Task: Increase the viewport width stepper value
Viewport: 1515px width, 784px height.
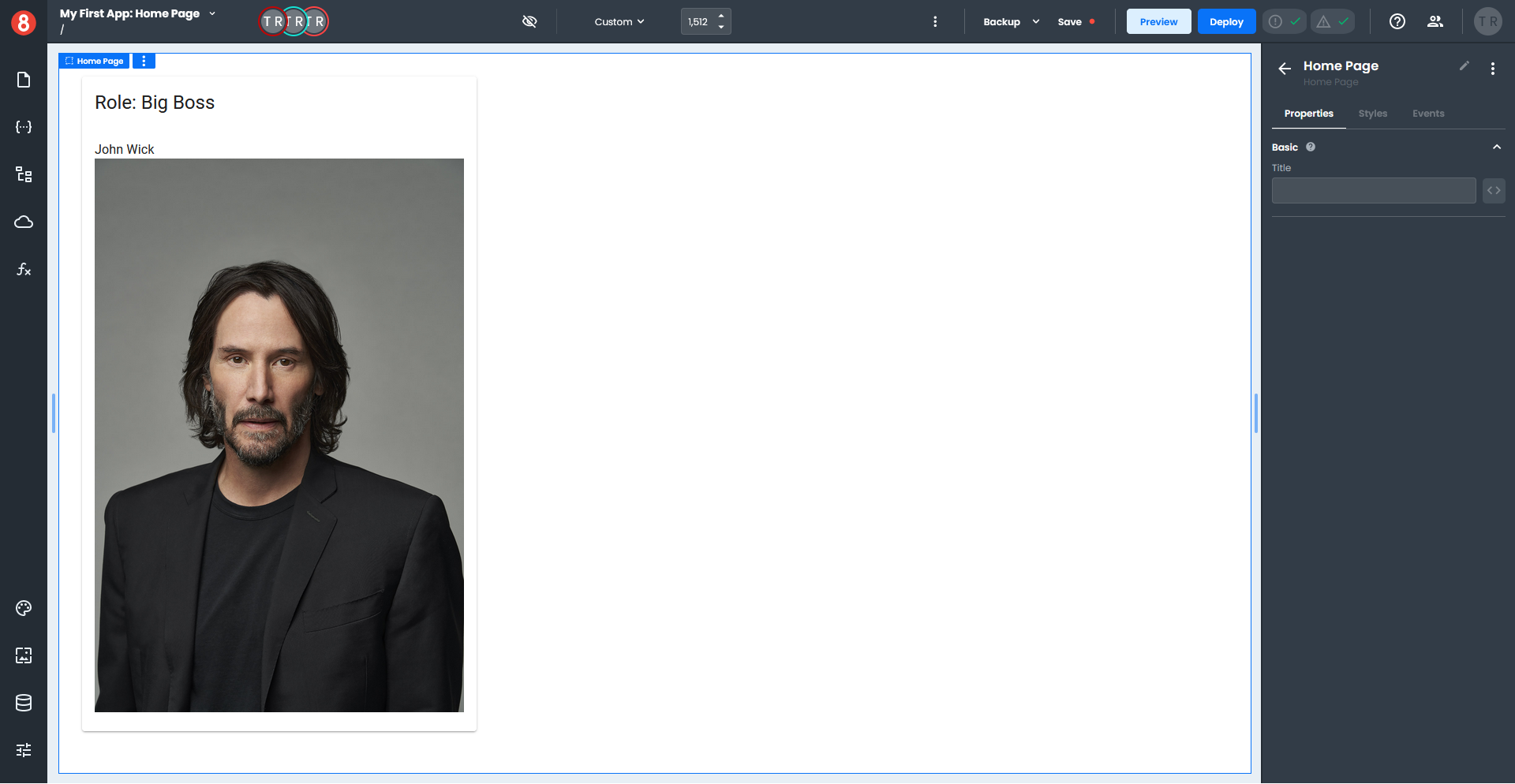Action: 721,17
